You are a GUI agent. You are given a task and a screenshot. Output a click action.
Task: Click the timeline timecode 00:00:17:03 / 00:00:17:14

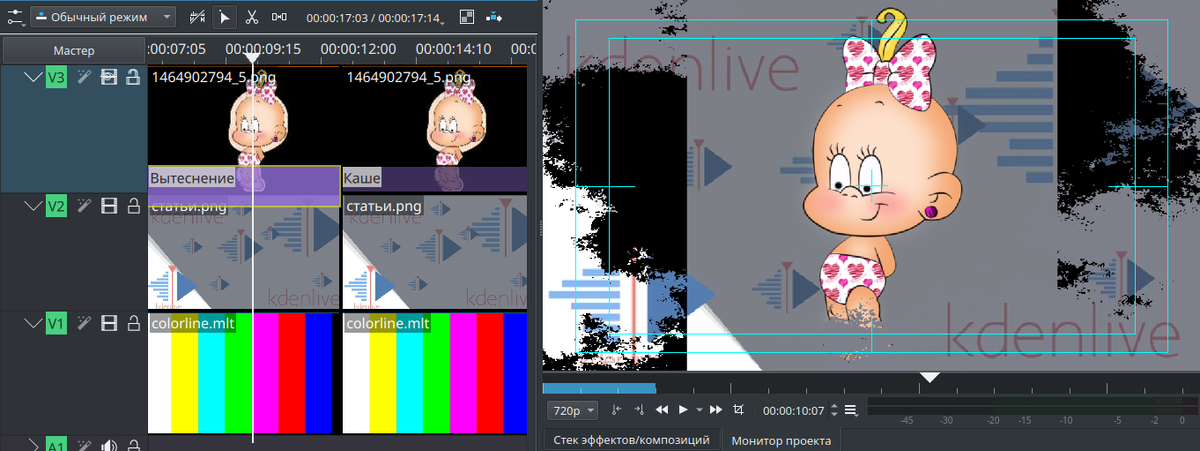(x=375, y=18)
